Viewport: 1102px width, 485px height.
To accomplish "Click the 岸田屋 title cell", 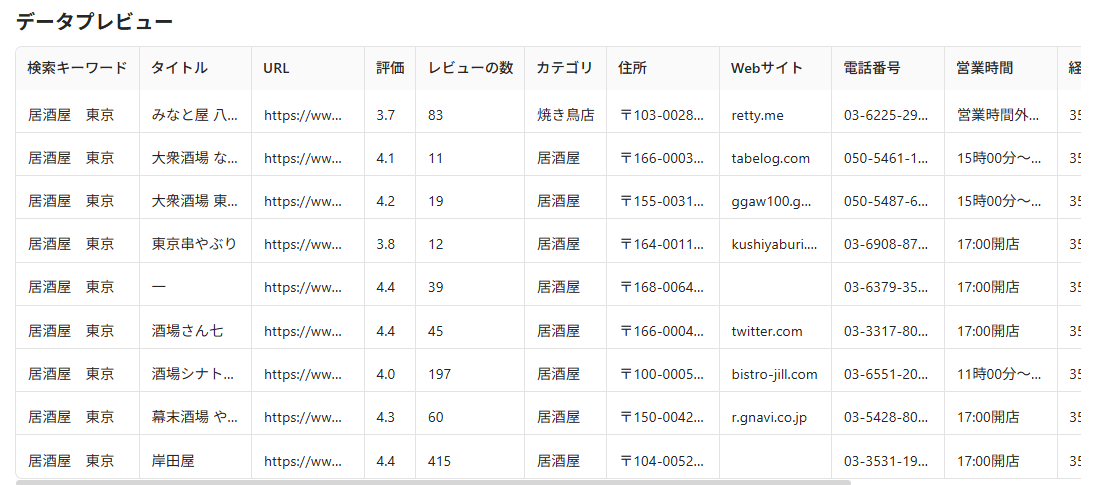I will pyautogui.click(x=173, y=461).
